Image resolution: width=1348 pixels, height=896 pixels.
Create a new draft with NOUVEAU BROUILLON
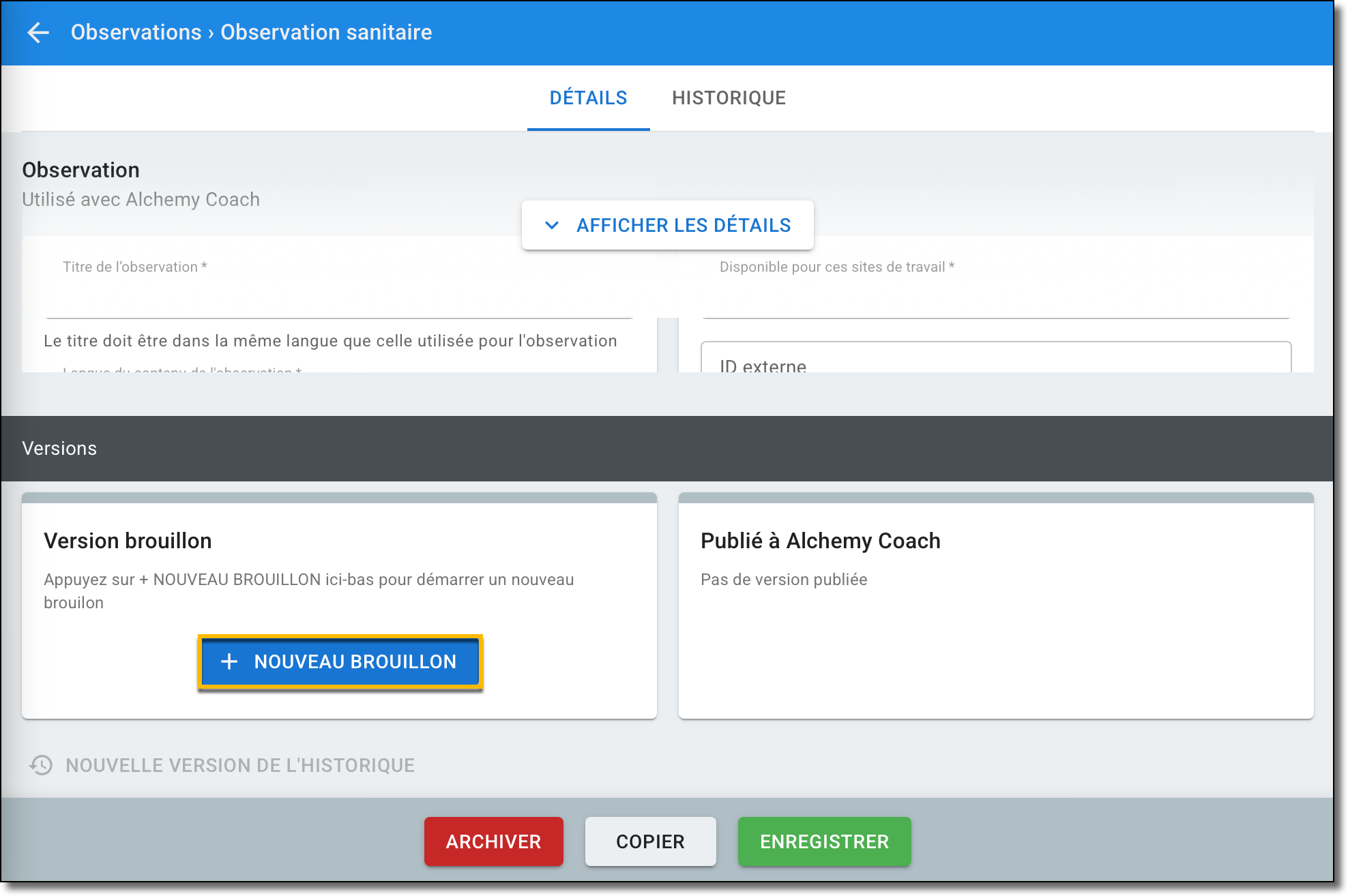click(354, 661)
